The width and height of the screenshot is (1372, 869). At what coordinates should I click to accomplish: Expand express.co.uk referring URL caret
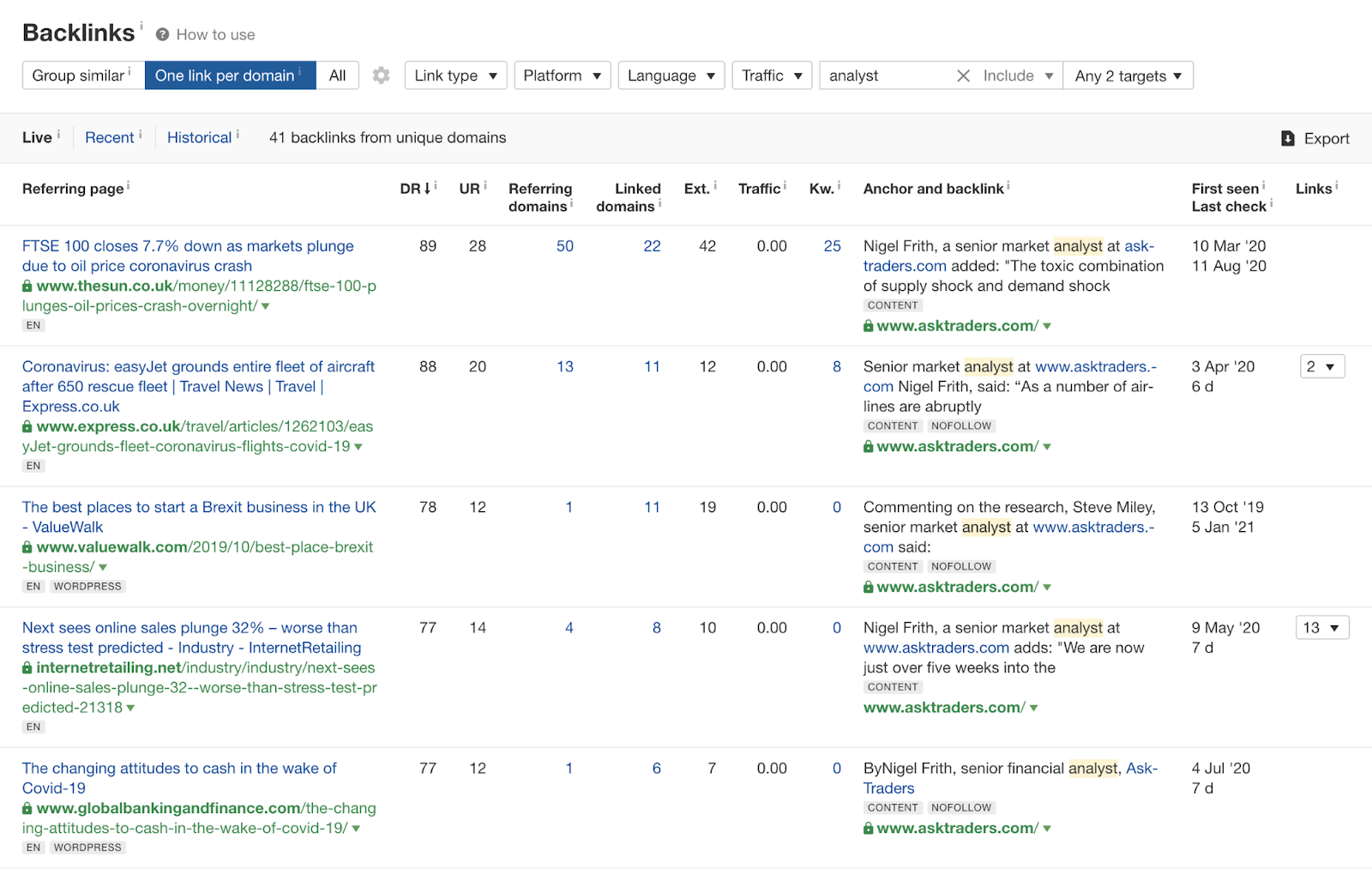[358, 447]
